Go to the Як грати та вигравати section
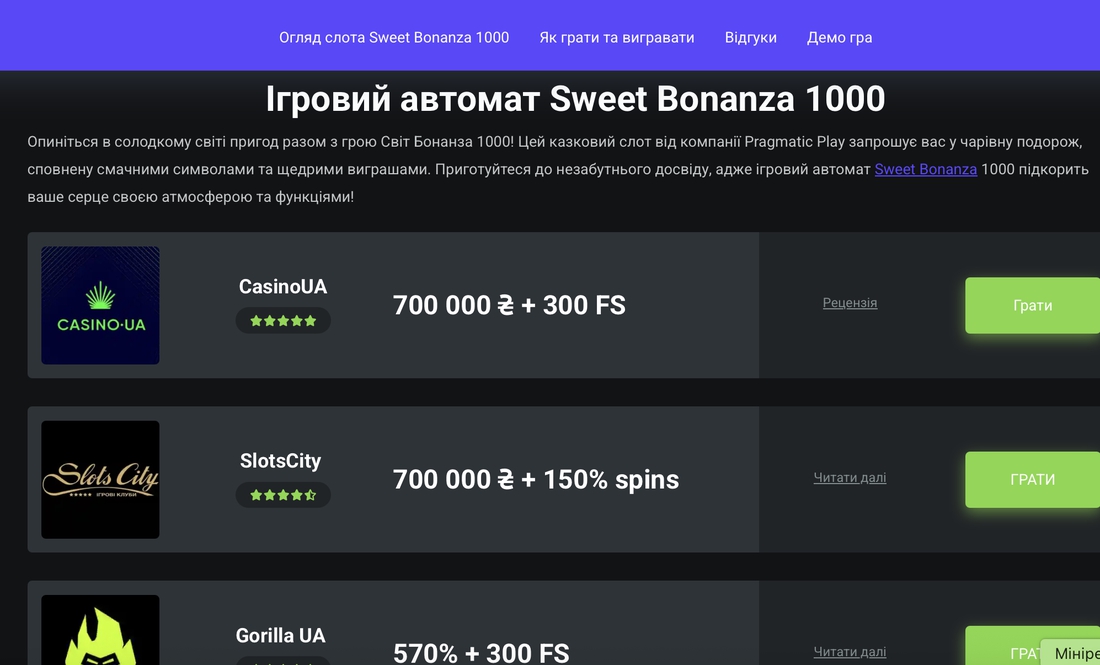The width and height of the screenshot is (1100, 665). (x=617, y=38)
